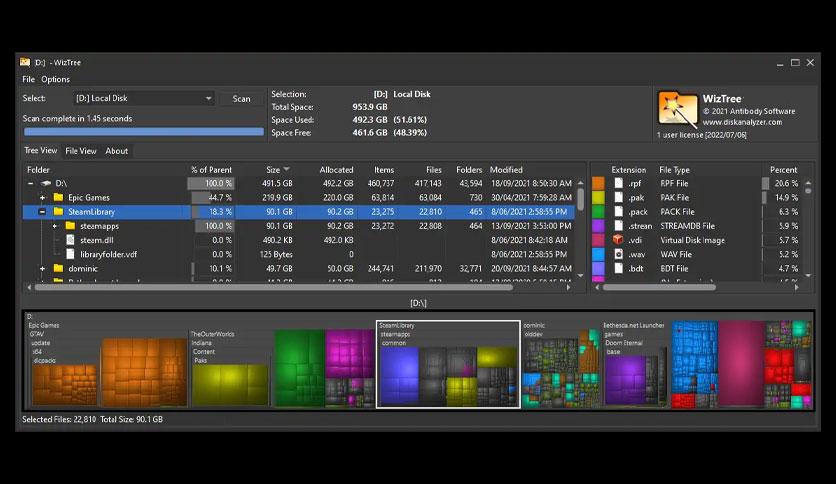Open the File menu
The height and width of the screenshot is (484, 836).
tap(28, 79)
